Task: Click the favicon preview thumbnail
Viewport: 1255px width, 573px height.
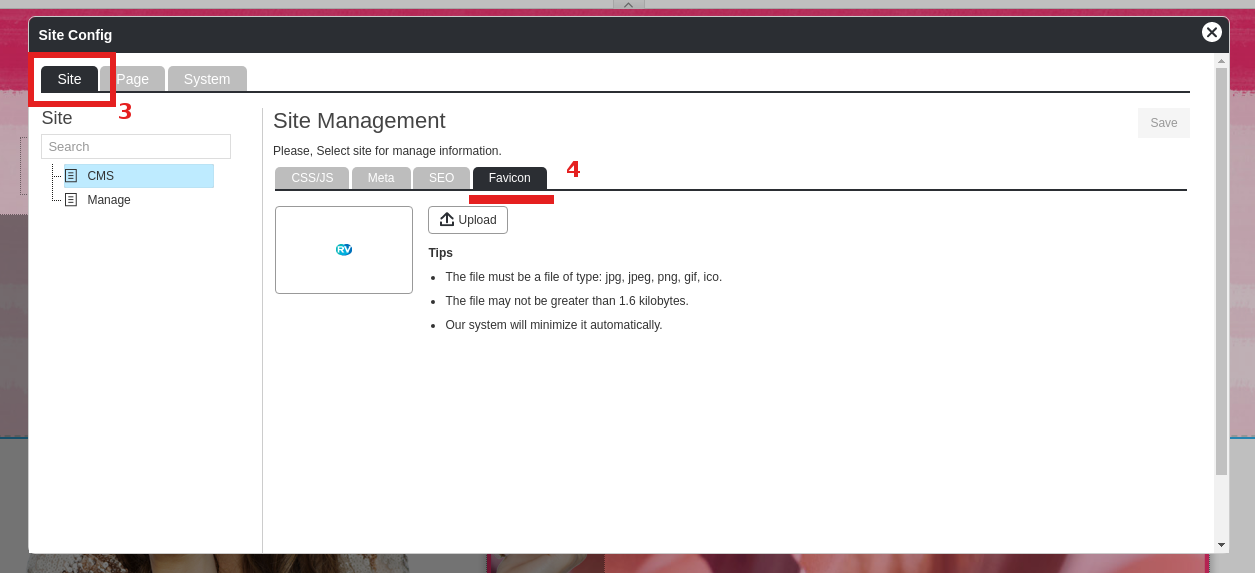Action: pos(344,250)
